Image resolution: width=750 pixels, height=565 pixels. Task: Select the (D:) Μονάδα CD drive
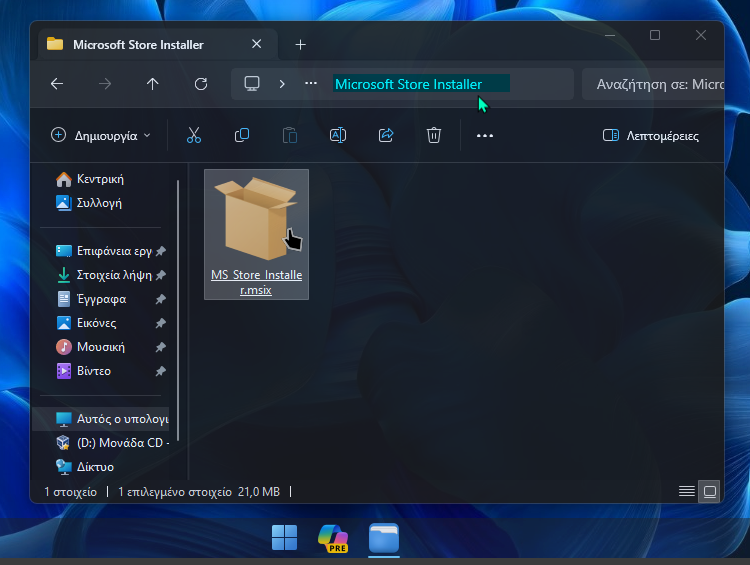coord(112,443)
